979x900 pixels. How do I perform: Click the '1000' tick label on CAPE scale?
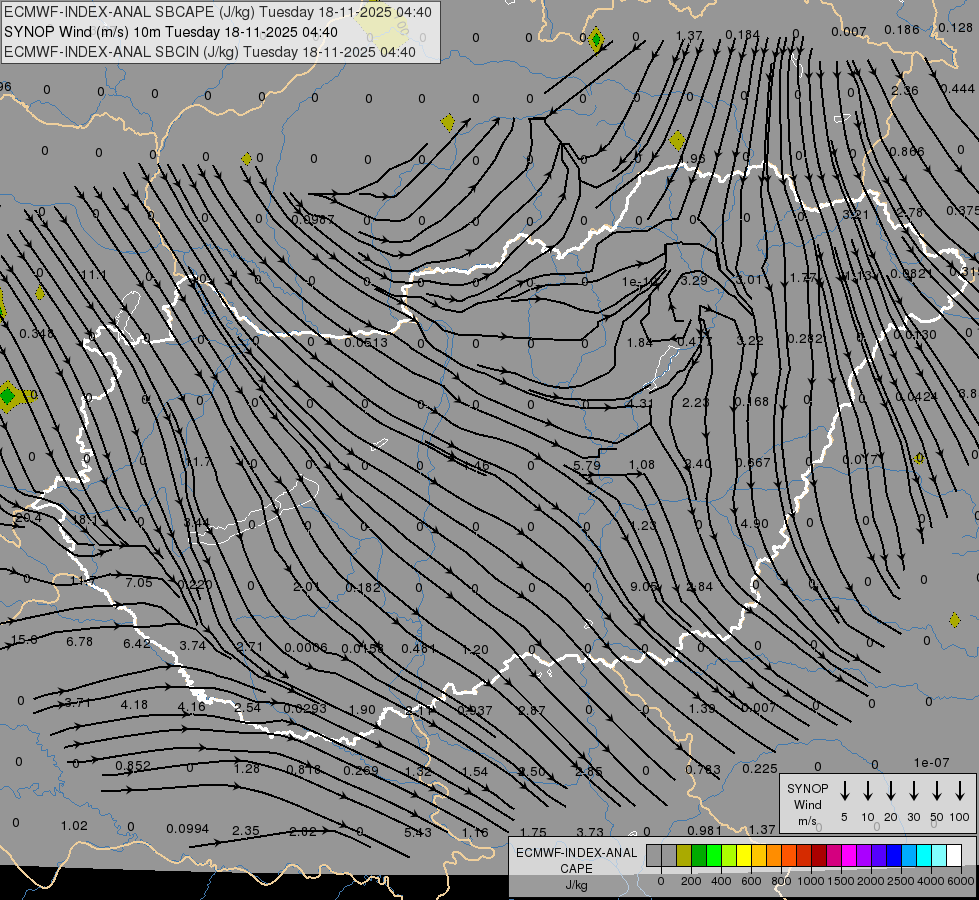coord(811,881)
